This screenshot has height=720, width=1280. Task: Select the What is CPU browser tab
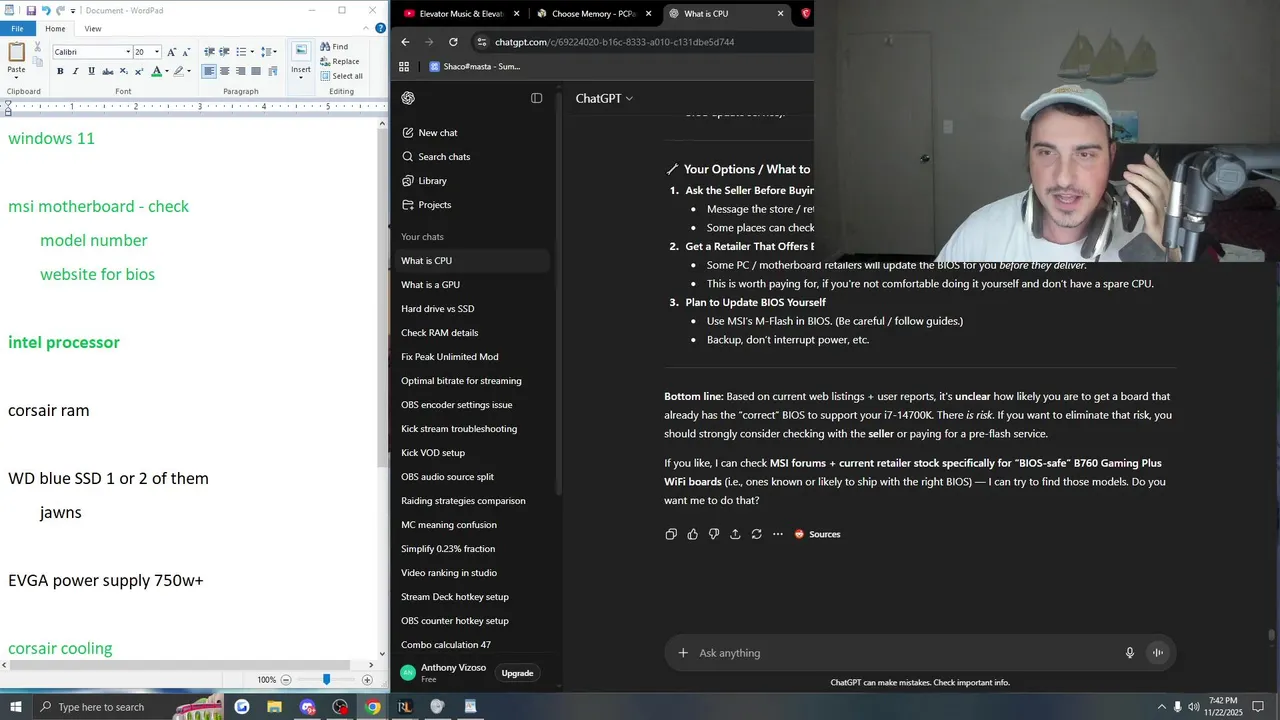point(725,14)
